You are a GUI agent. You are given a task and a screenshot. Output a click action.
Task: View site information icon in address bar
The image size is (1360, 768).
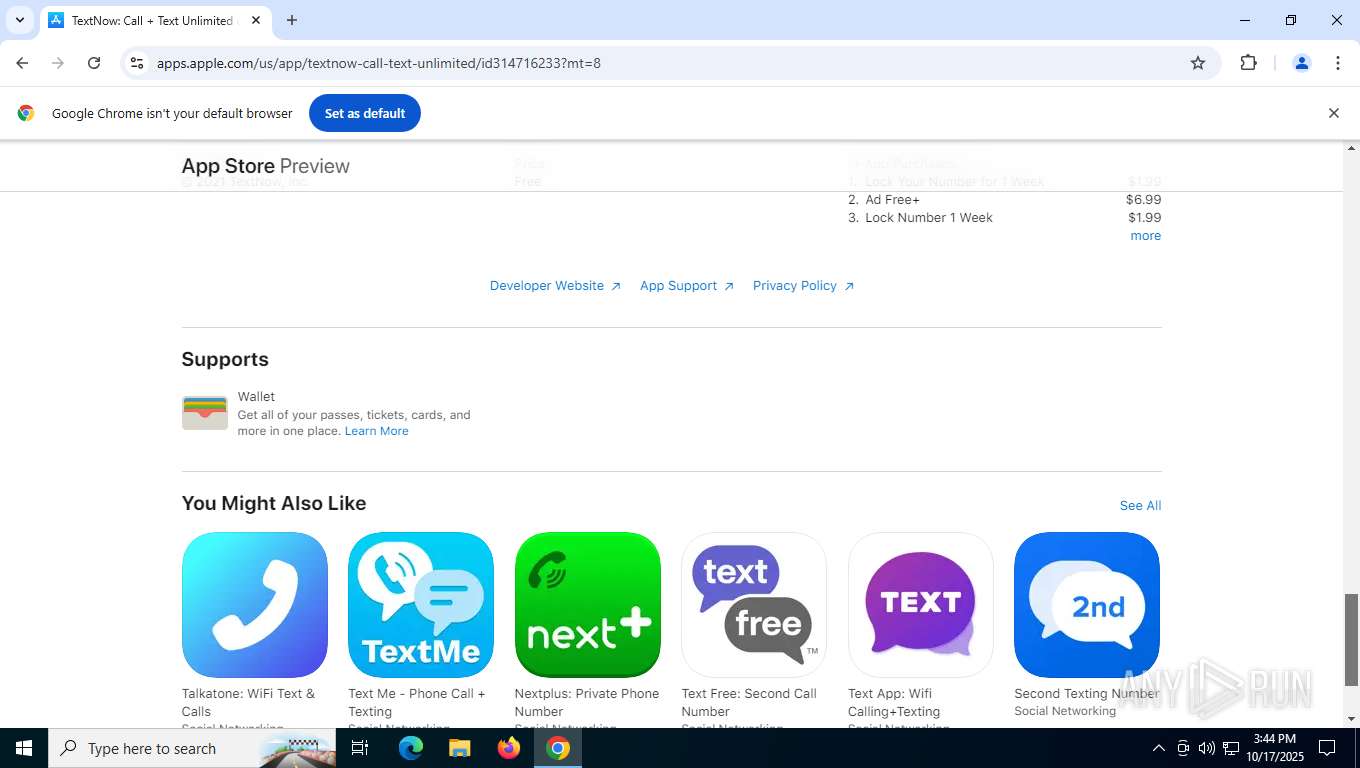(137, 63)
